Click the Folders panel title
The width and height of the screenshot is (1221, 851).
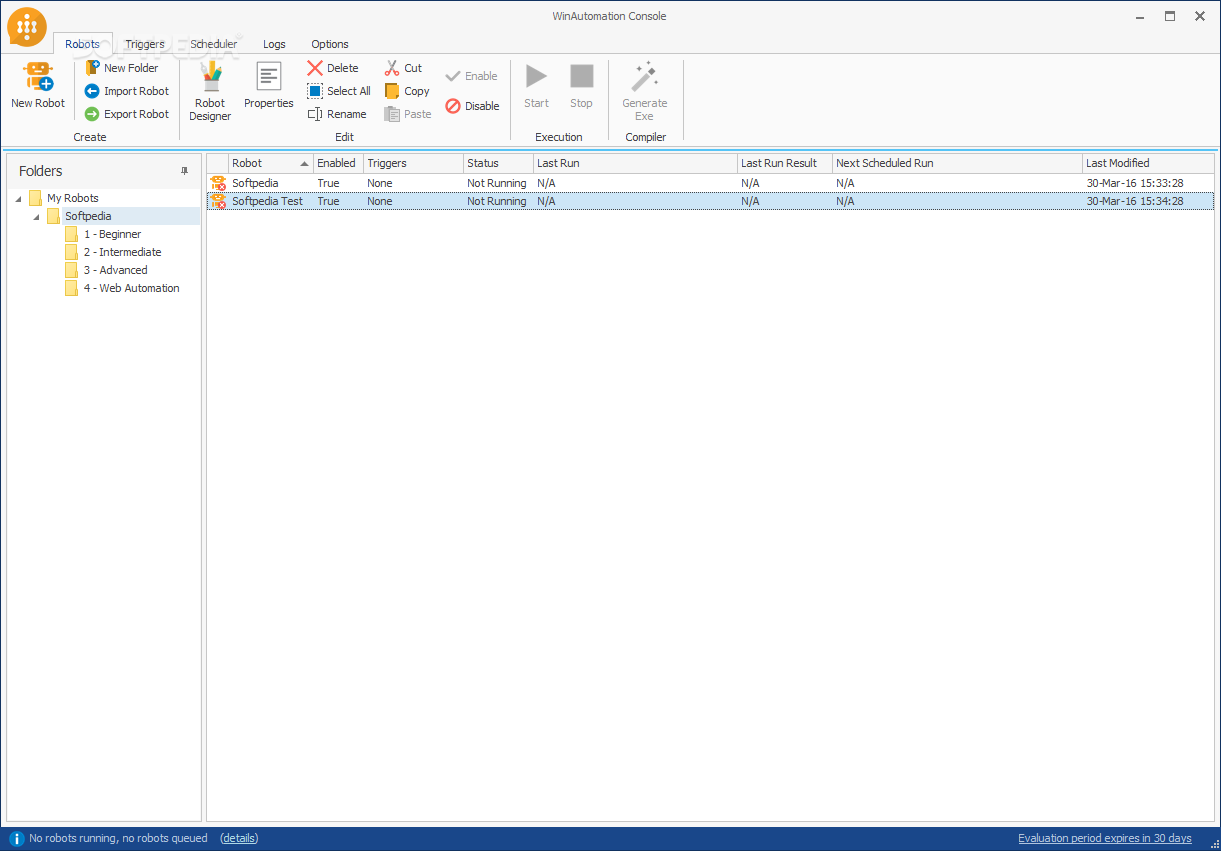41,171
